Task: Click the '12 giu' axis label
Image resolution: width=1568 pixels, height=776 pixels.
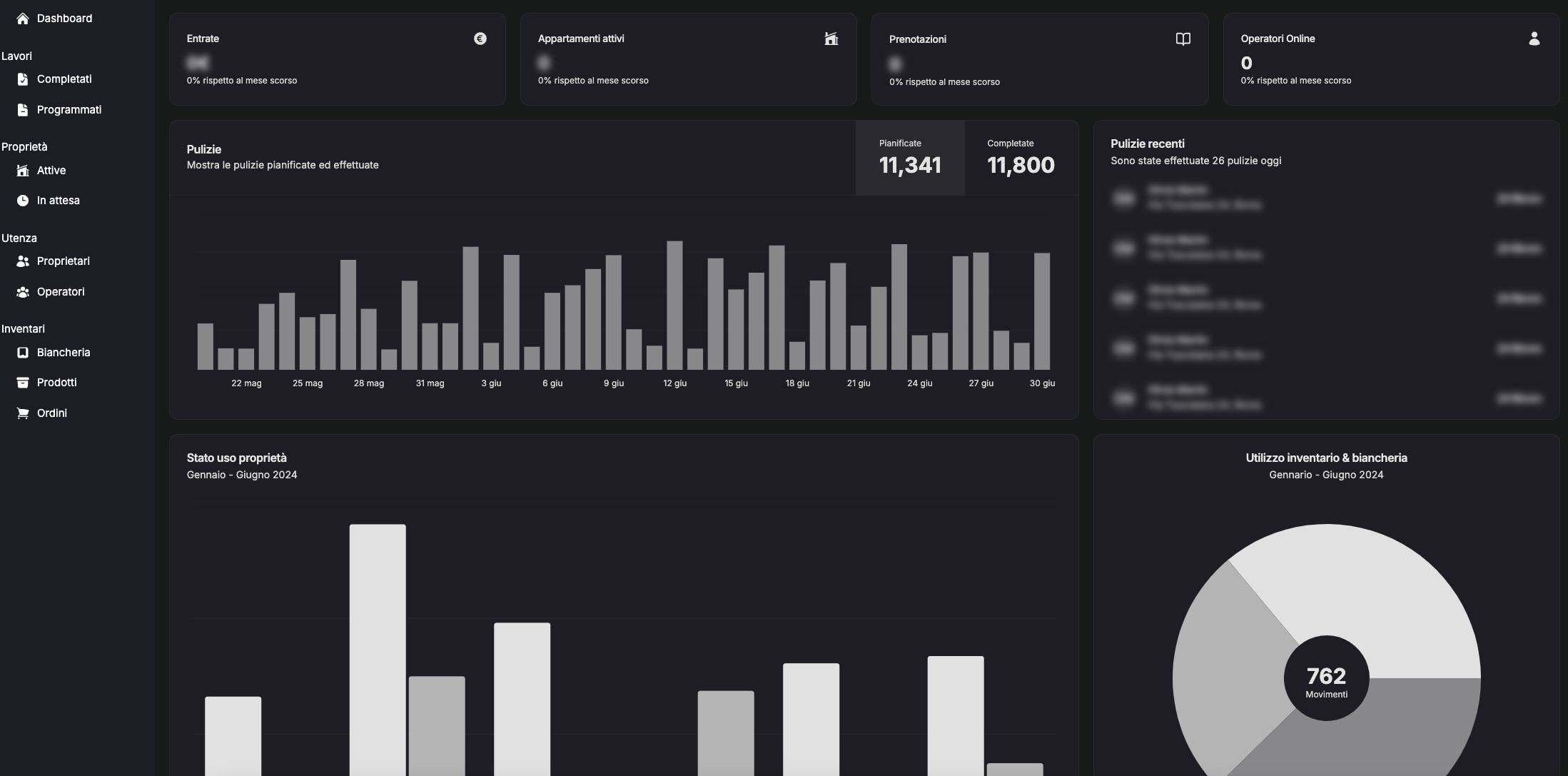Action: click(x=675, y=383)
